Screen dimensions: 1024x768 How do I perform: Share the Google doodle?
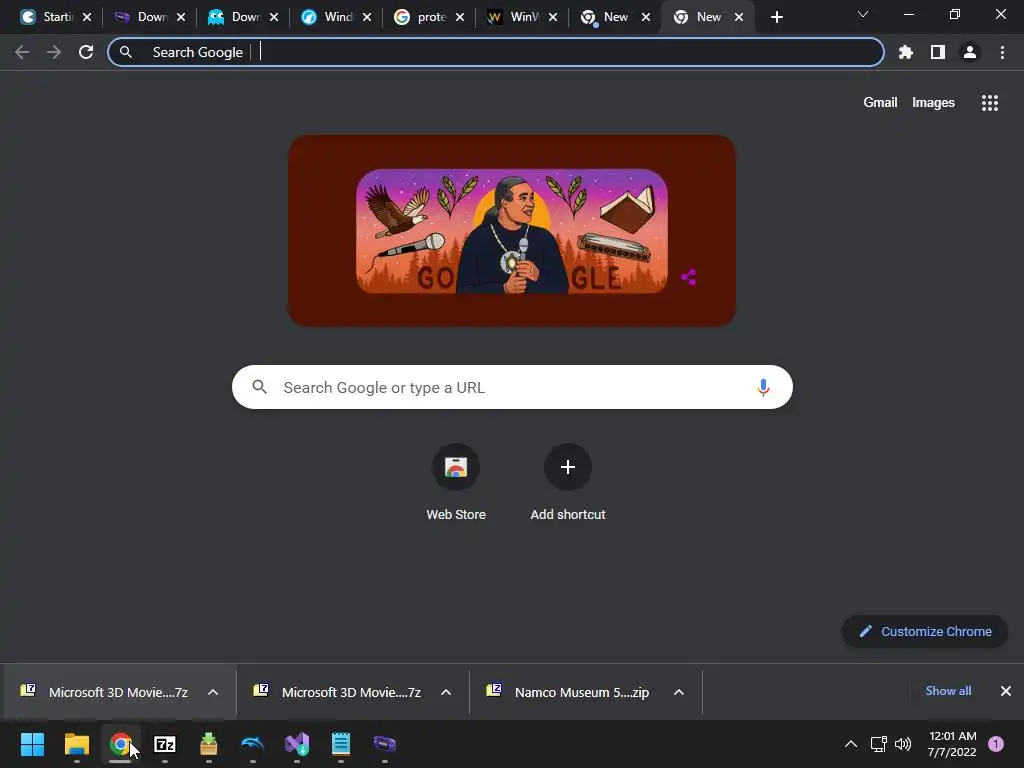click(688, 278)
